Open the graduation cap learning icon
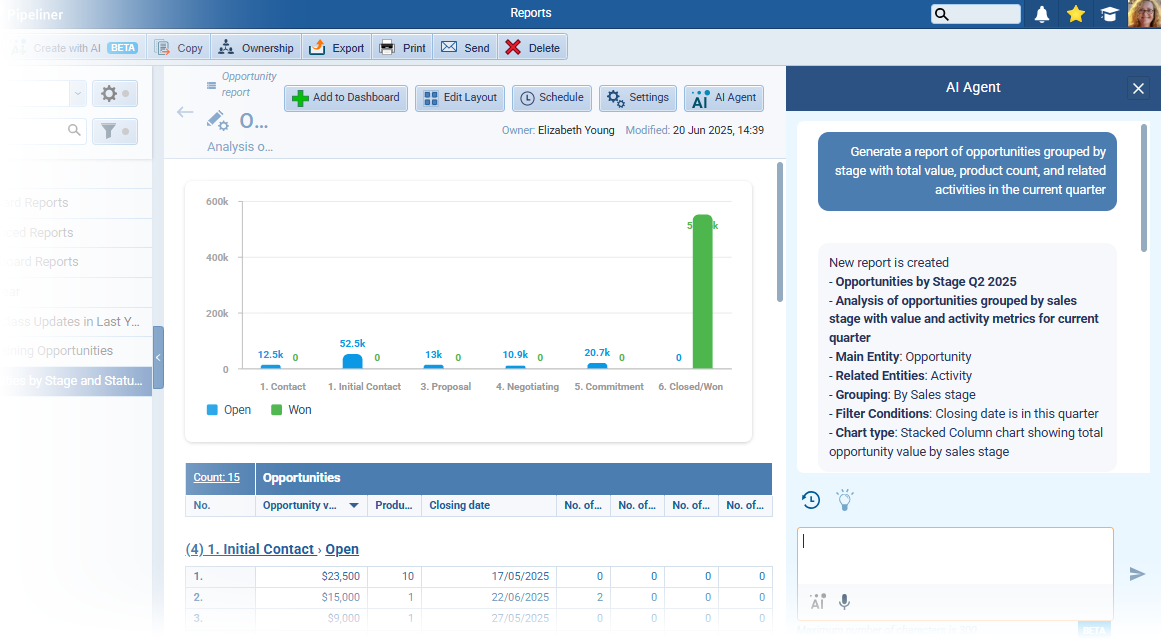Viewport: 1161px width, 639px height. coord(1109,14)
